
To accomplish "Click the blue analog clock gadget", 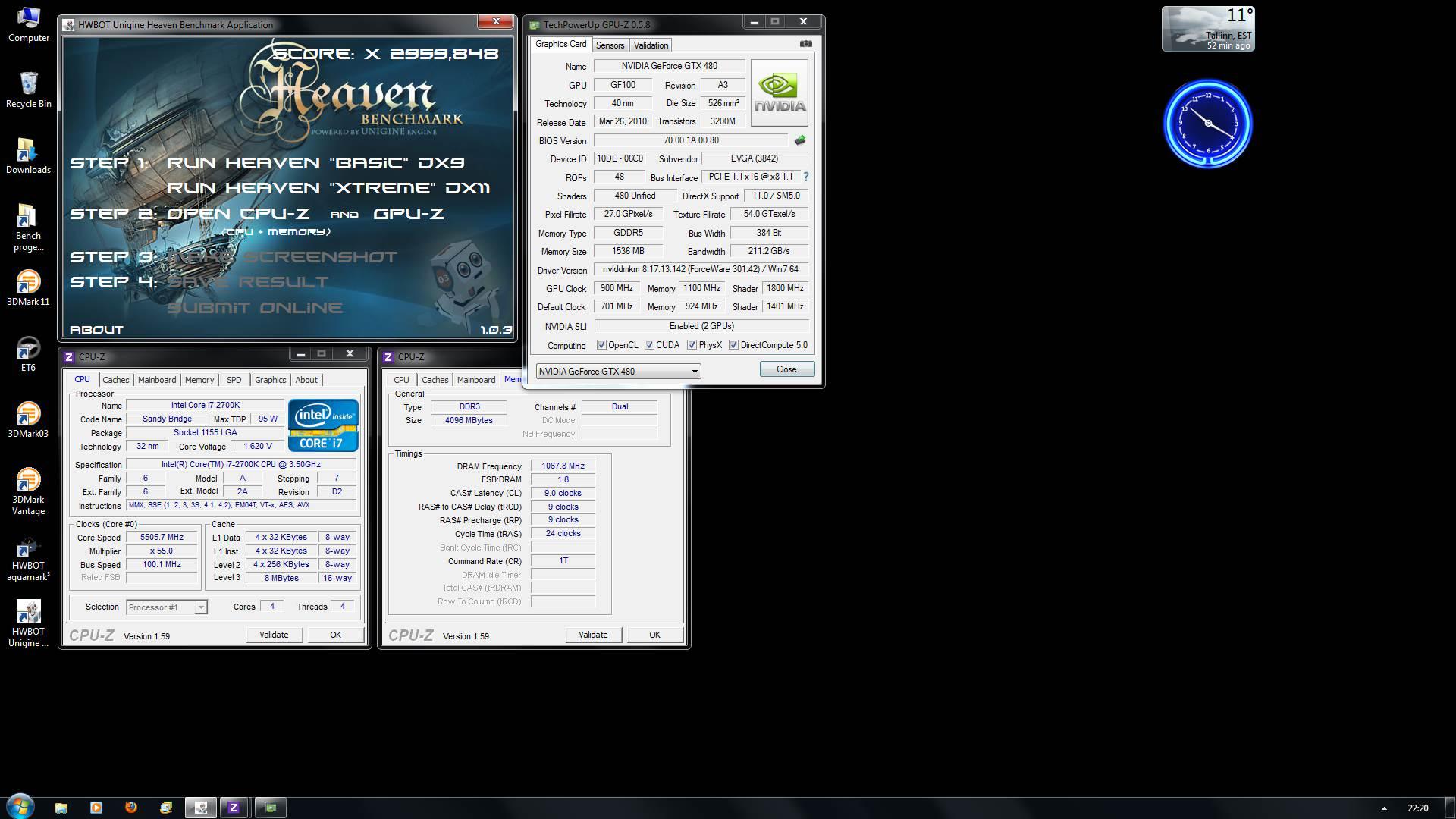I will coord(1208,124).
